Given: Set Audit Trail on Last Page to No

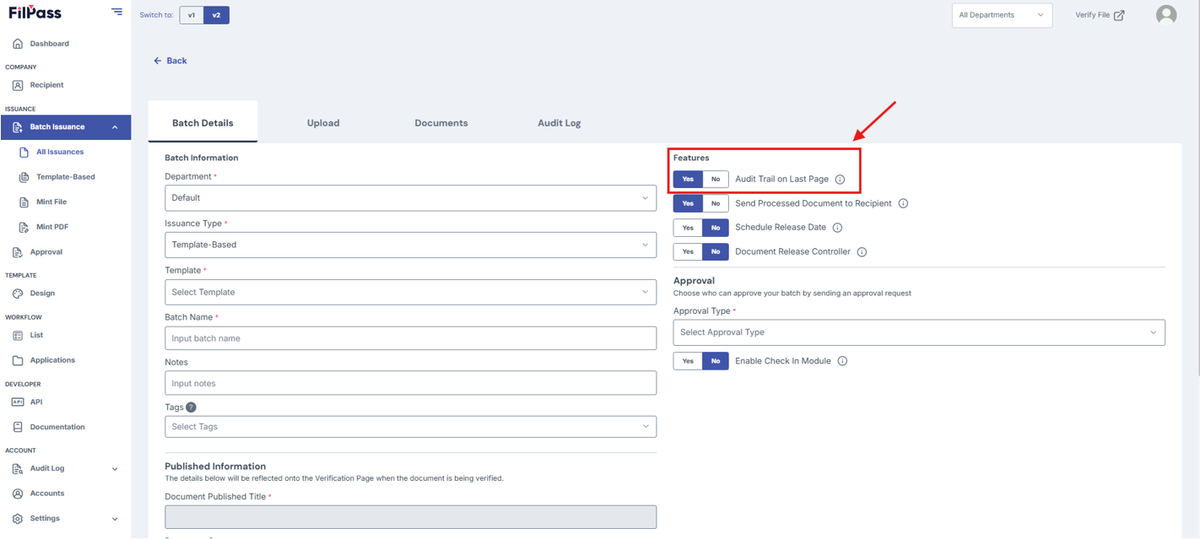Looking at the screenshot, I should point(715,179).
